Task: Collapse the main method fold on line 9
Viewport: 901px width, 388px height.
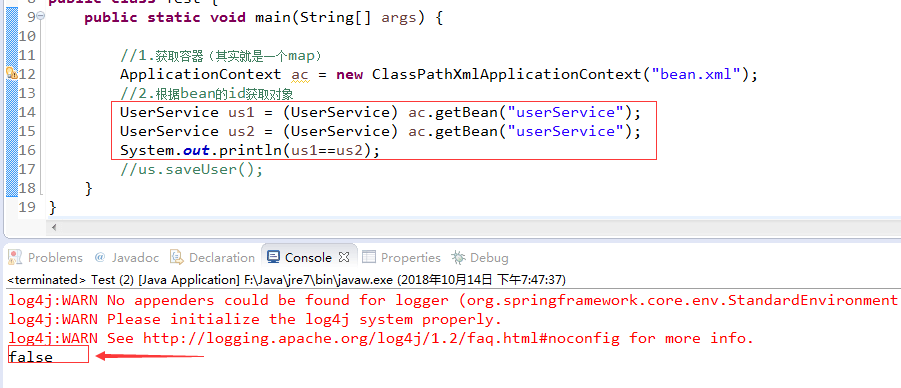Action: [39, 17]
